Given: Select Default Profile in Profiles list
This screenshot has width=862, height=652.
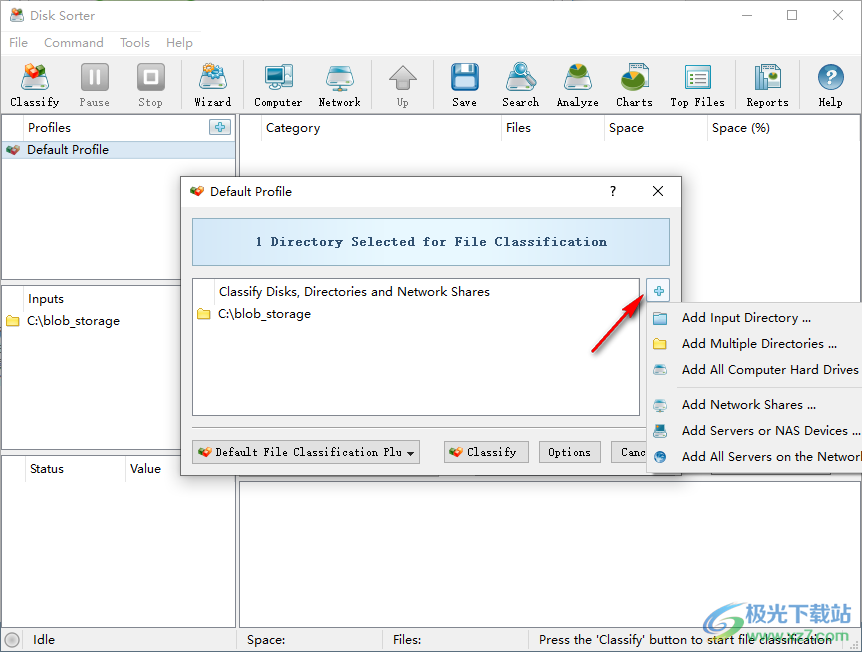Looking at the screenshot, I should tap(119, 150).
